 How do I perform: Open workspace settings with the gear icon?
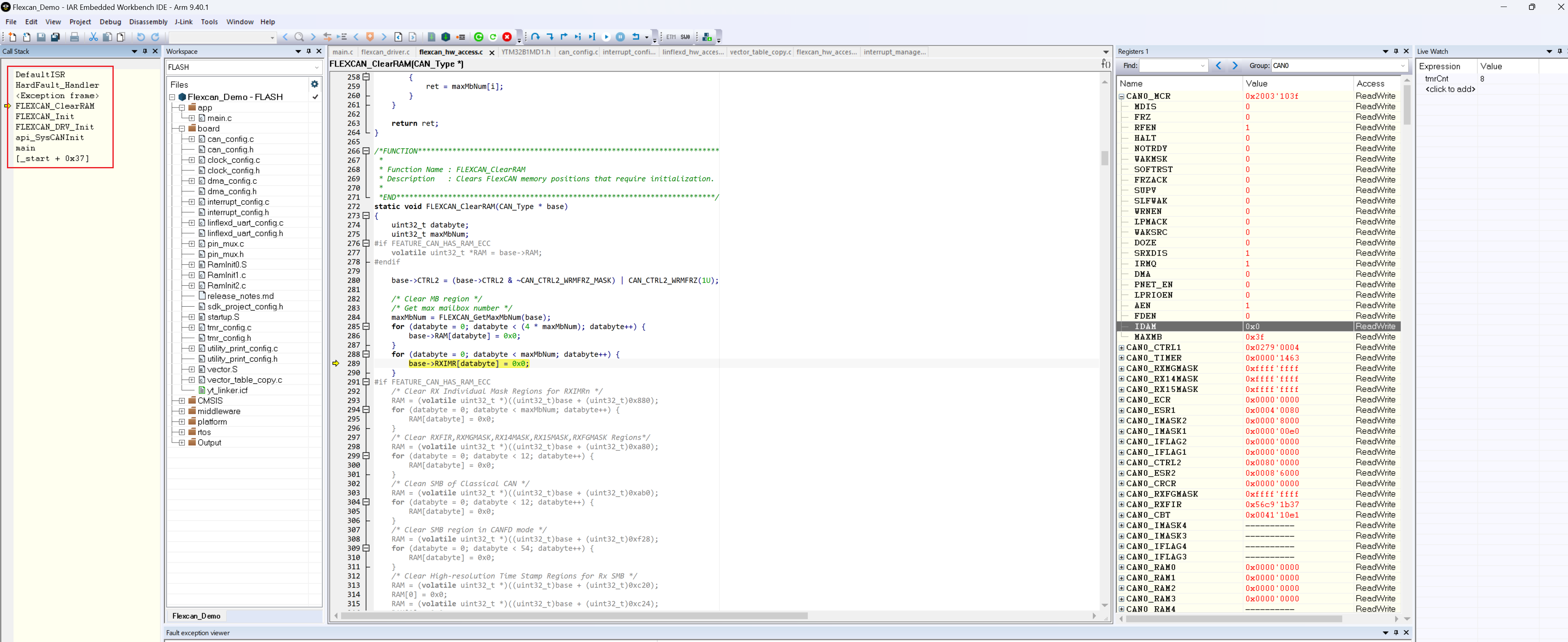coord(315,84)
